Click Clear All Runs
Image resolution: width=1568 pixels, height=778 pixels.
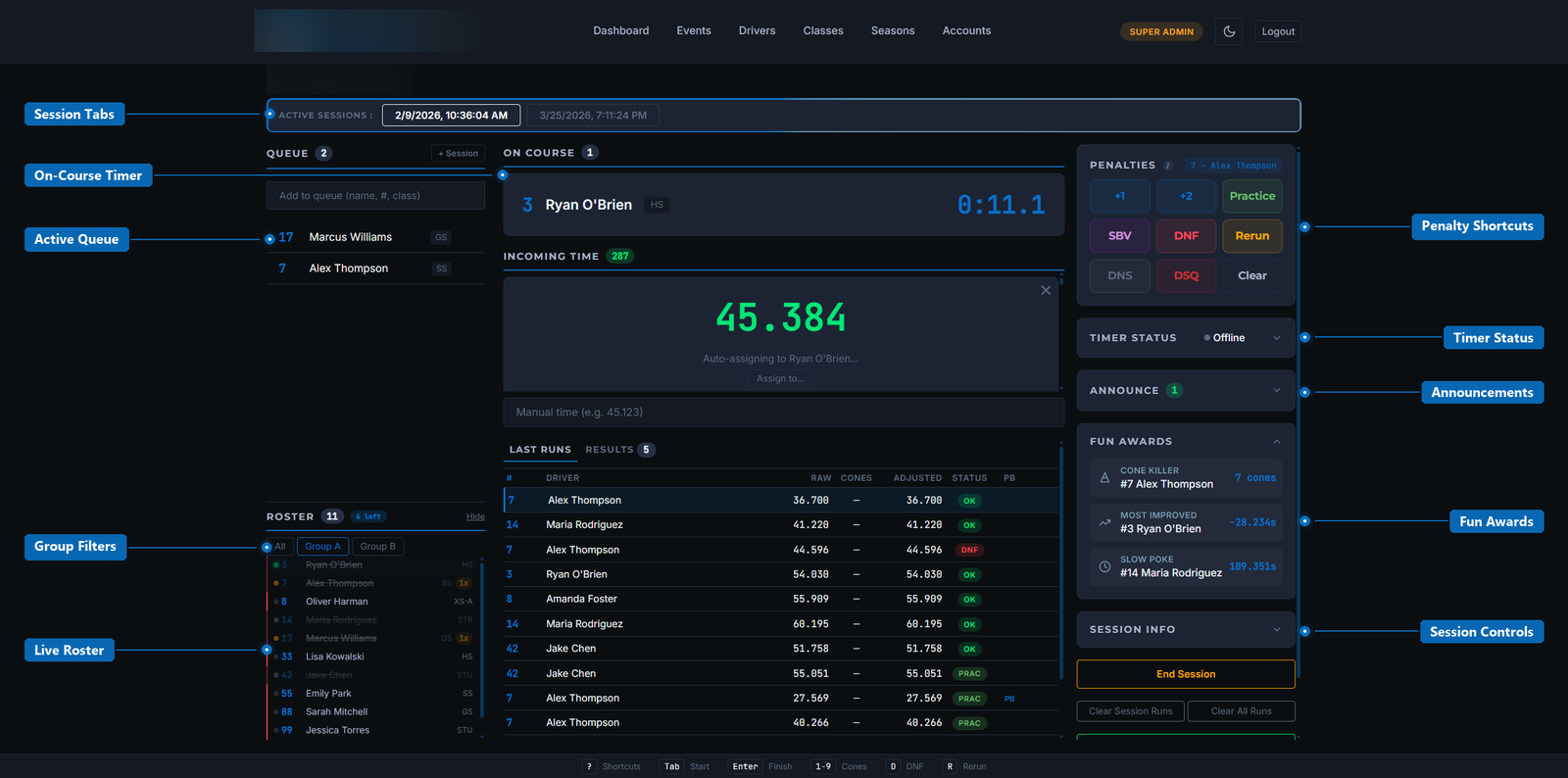coord(1242,711)
